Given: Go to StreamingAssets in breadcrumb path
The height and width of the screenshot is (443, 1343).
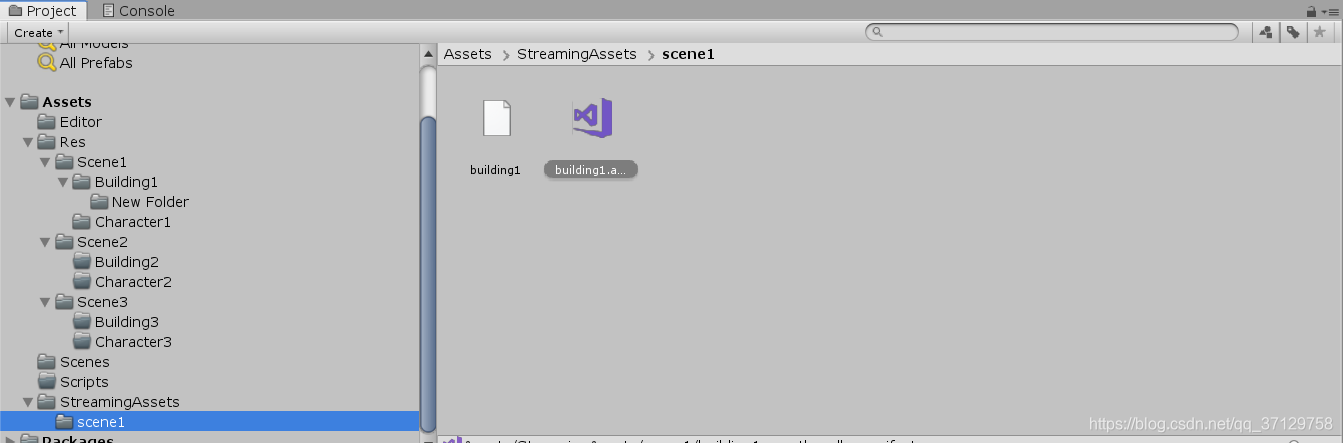Looking at the screenshot, I should [x=577, y=54].
